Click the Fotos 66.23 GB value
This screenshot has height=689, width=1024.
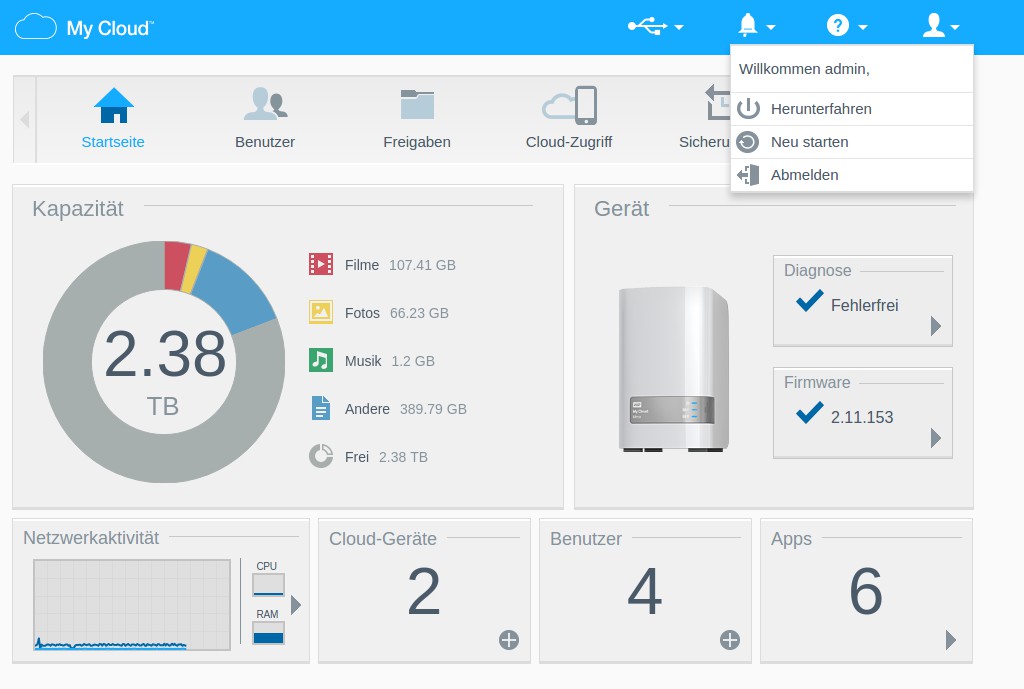point(419,313)
